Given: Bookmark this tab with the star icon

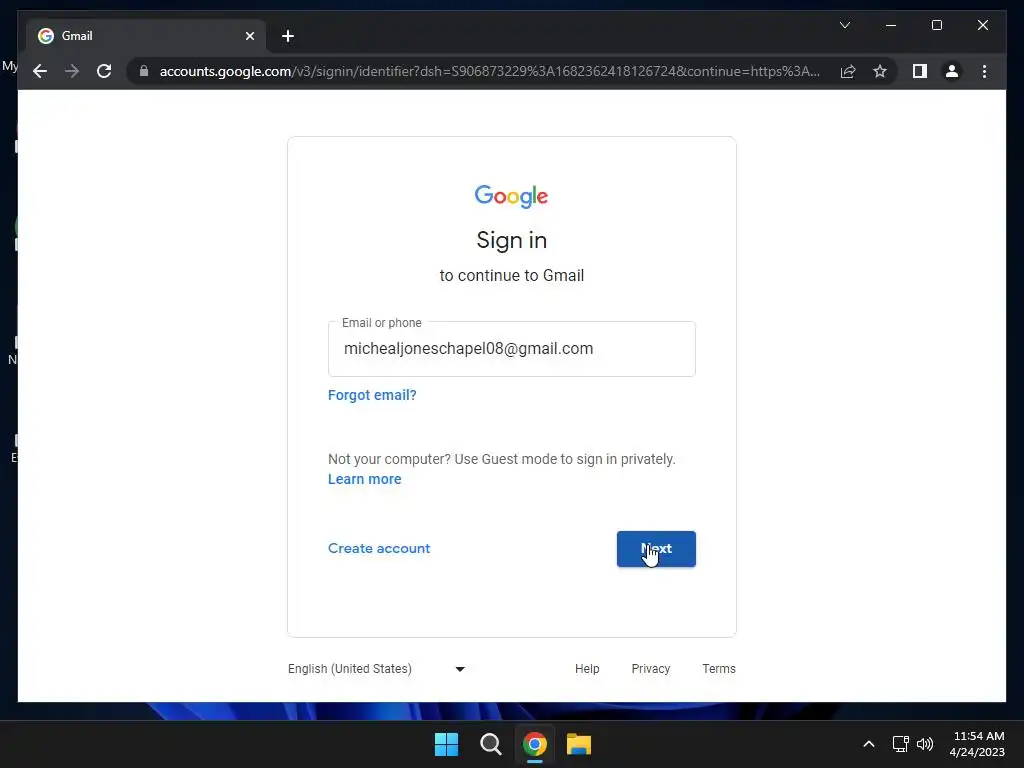Looking at the screenshot, I should click(x=880, y=71).
